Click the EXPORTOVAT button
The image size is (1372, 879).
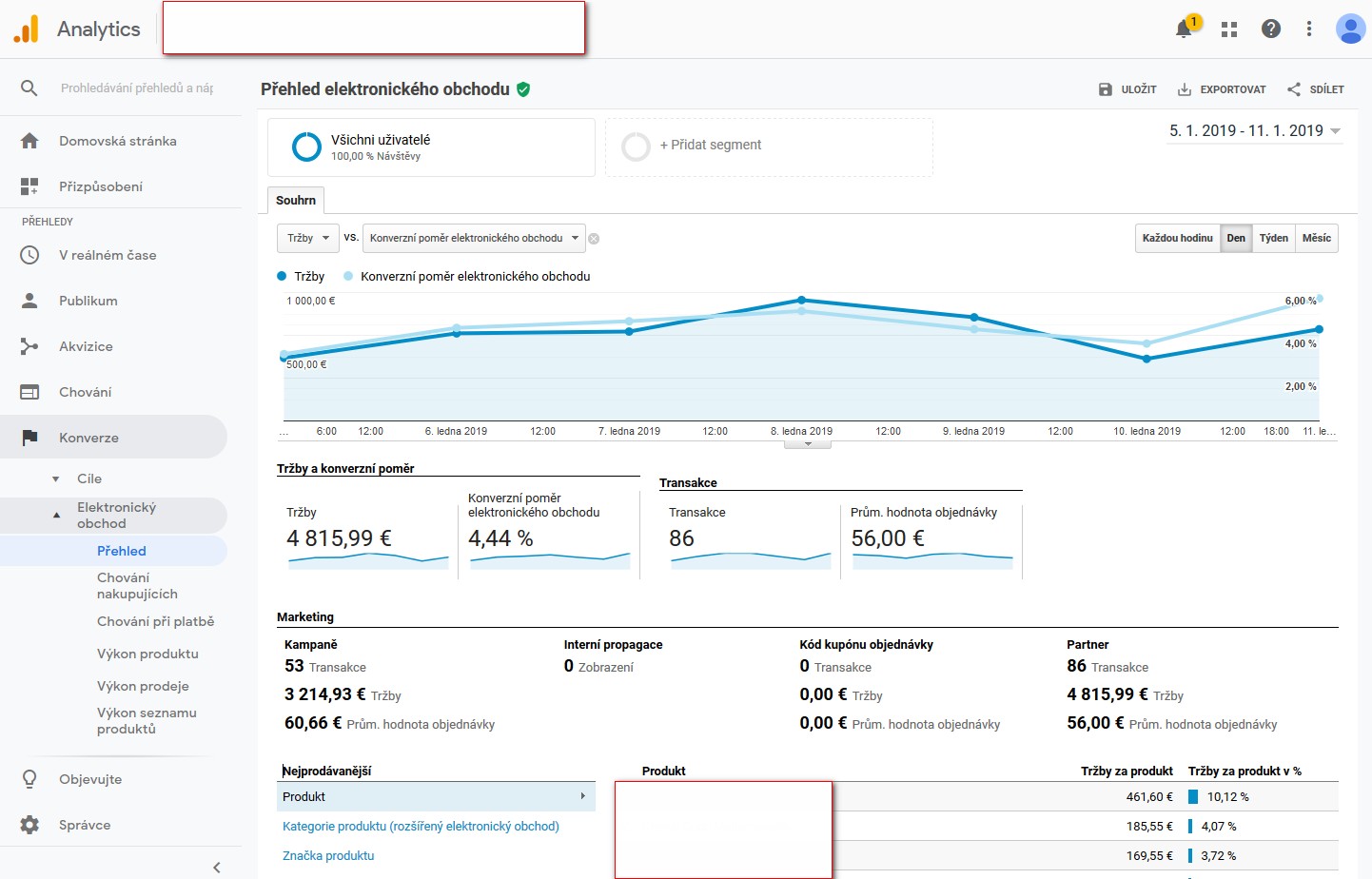click(x=1222, y=89)
